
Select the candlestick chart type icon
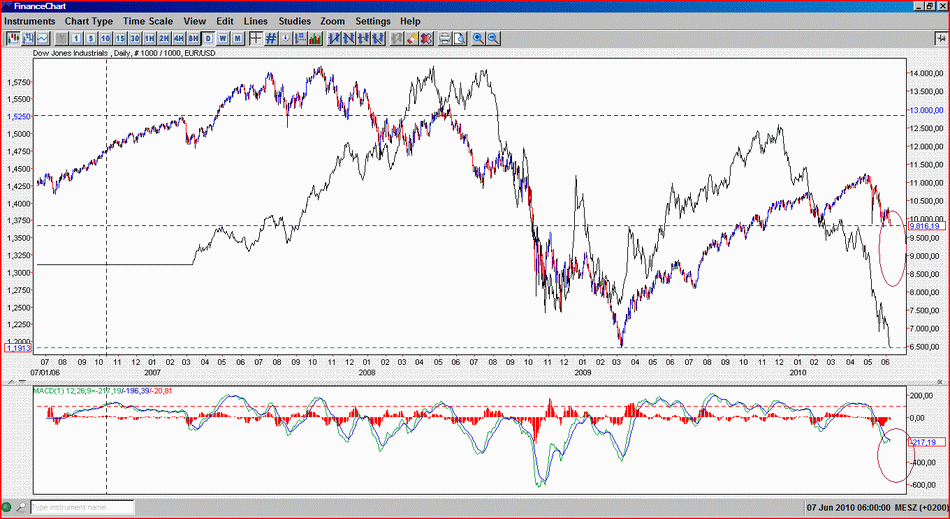(x=13, y=38)
